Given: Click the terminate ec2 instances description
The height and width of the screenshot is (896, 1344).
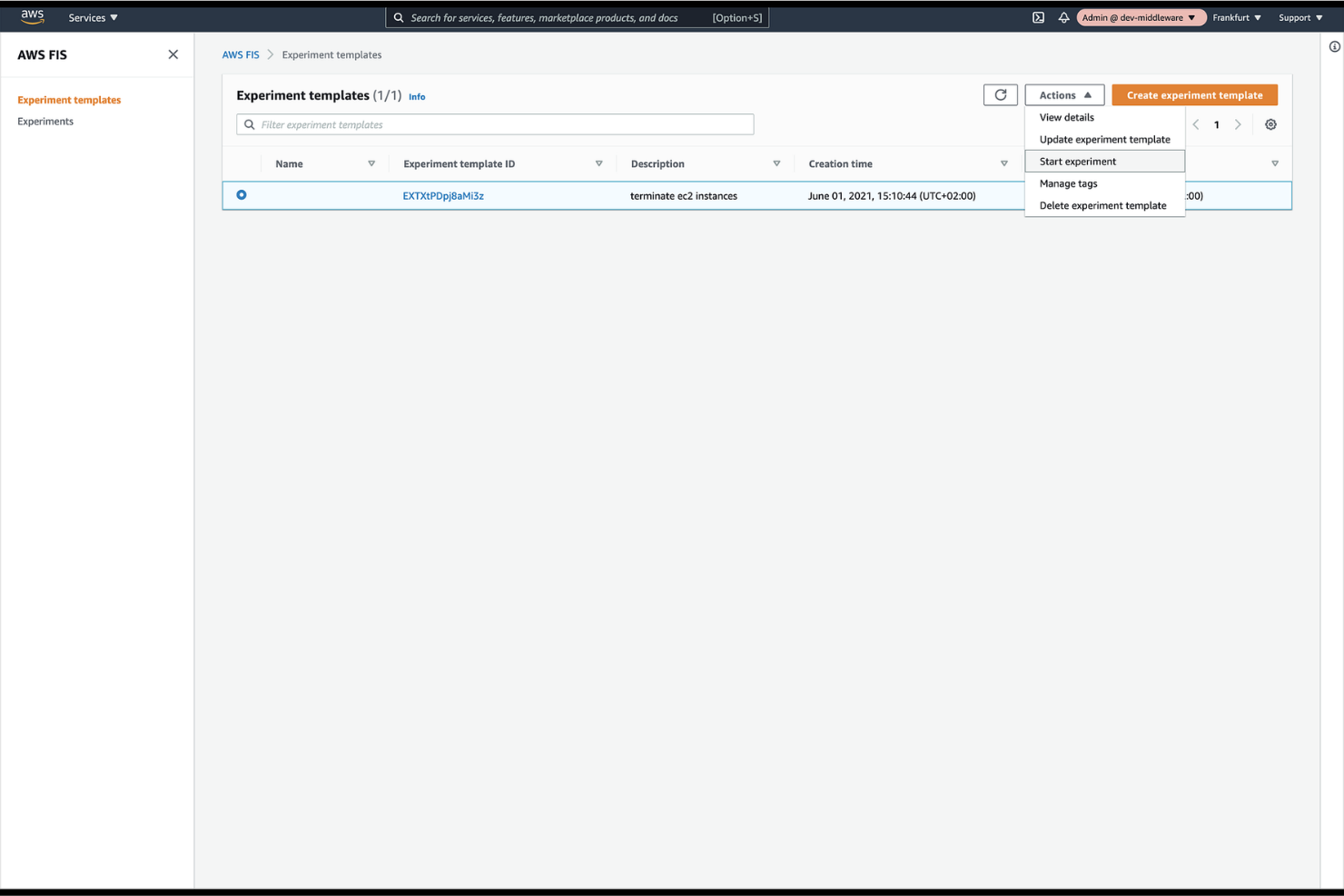Looking at the screenshot, I should (x=684, y=195).
